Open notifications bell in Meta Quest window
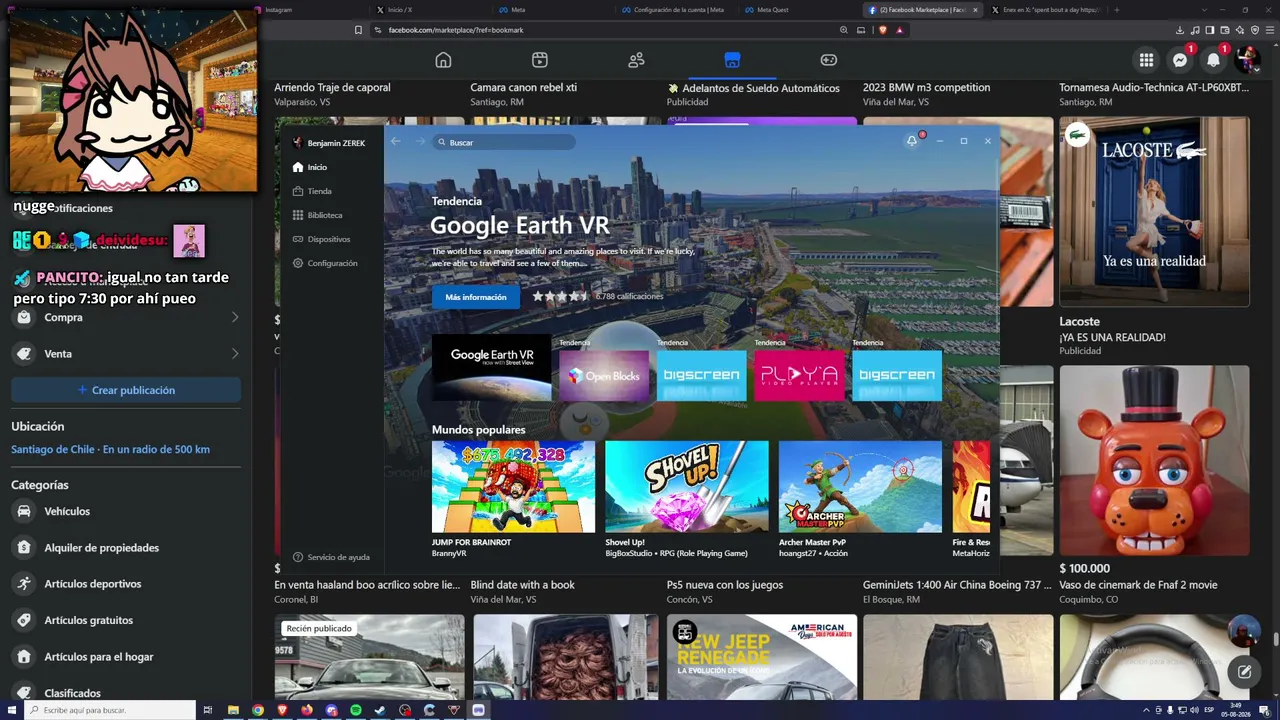This screenshot has height=720, width=1280. click(911, 141)
